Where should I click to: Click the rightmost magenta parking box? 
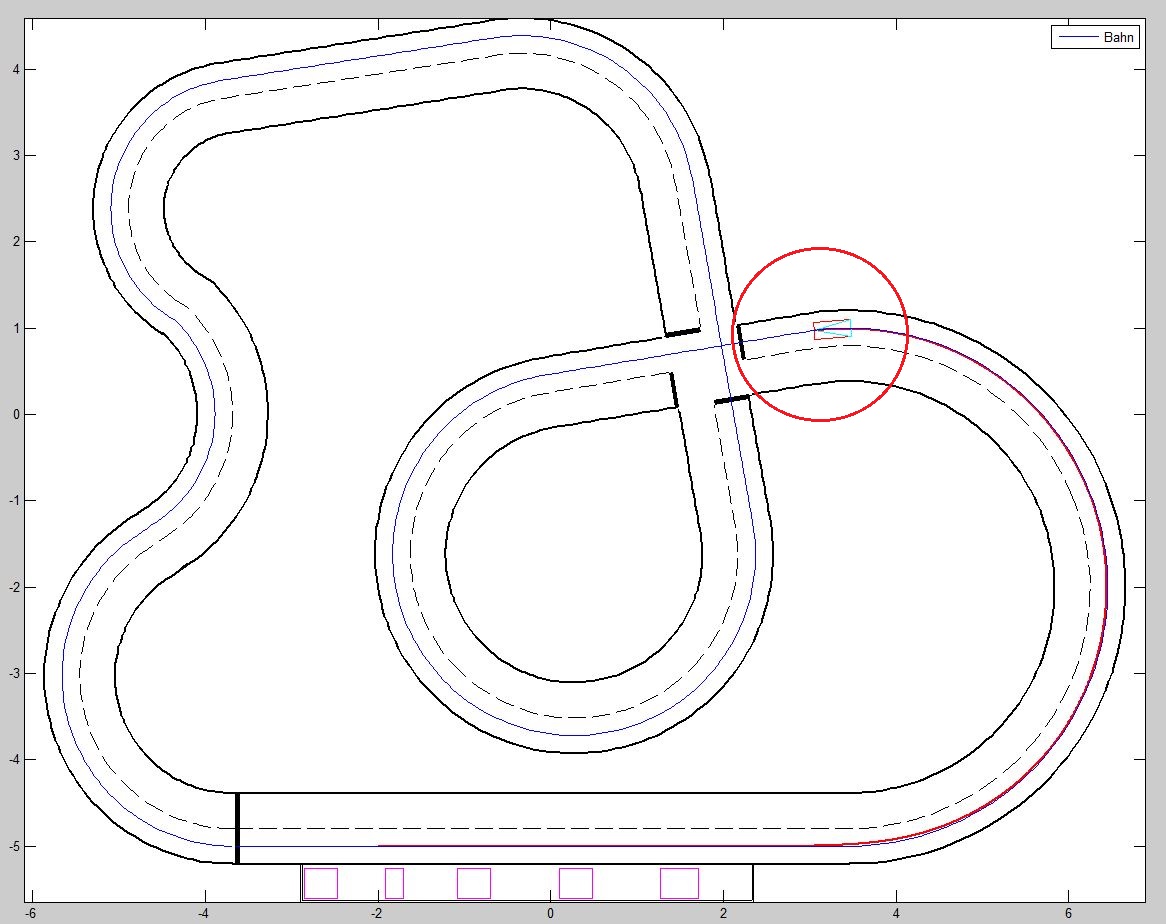[679, 883]
